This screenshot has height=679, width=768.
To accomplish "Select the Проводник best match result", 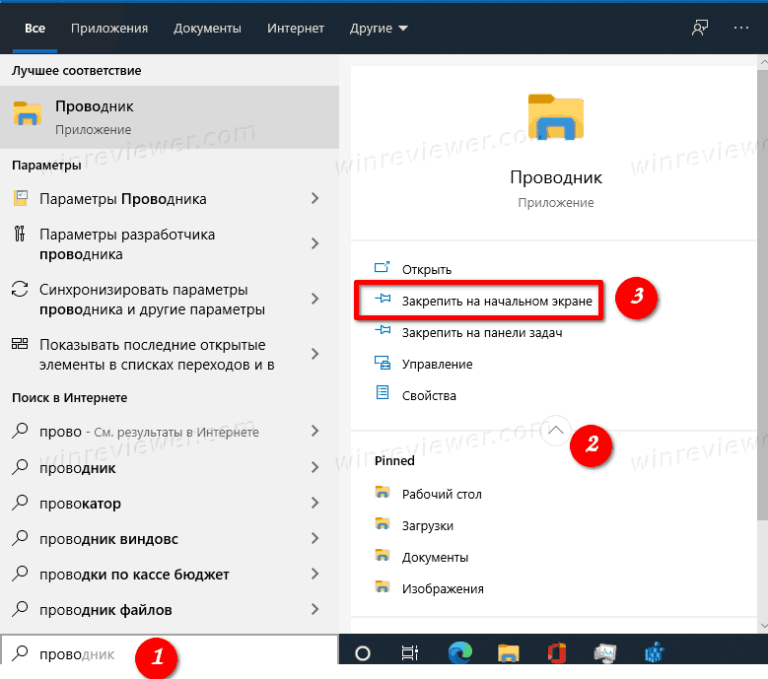I will (x=169, y=117).
